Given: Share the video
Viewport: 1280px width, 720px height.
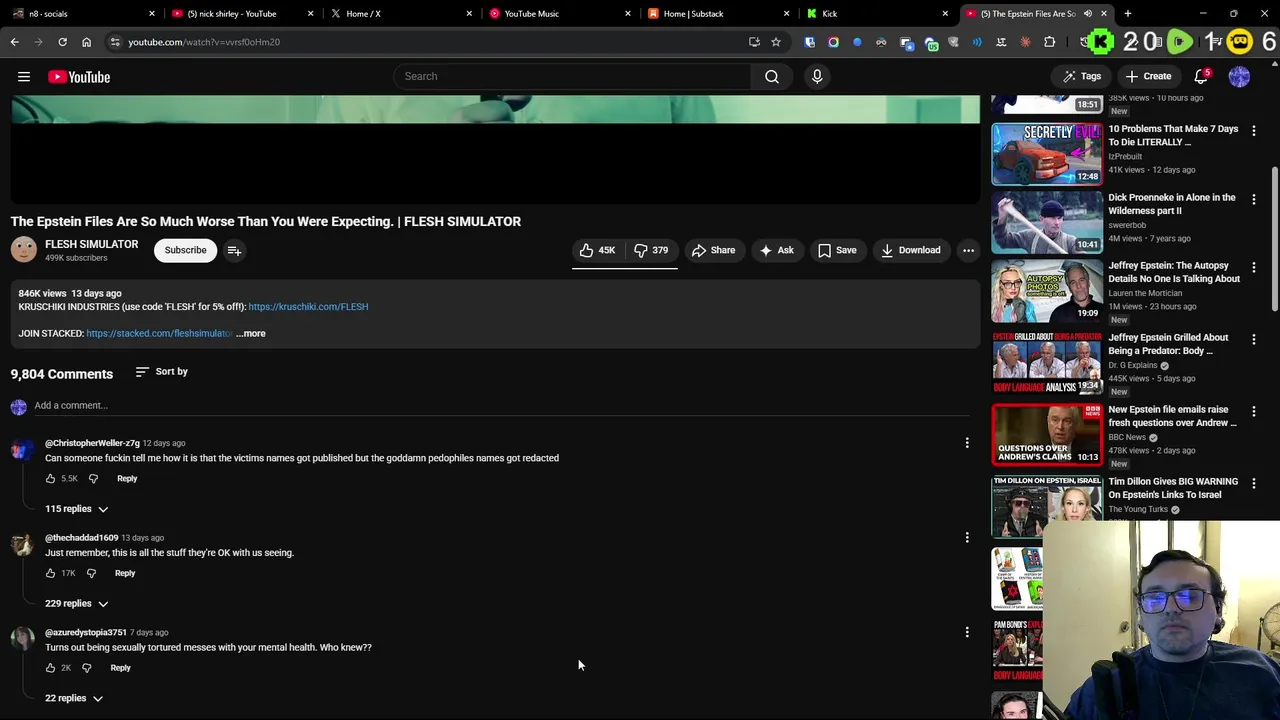Looking at the screenshot, I should (713, 250).
